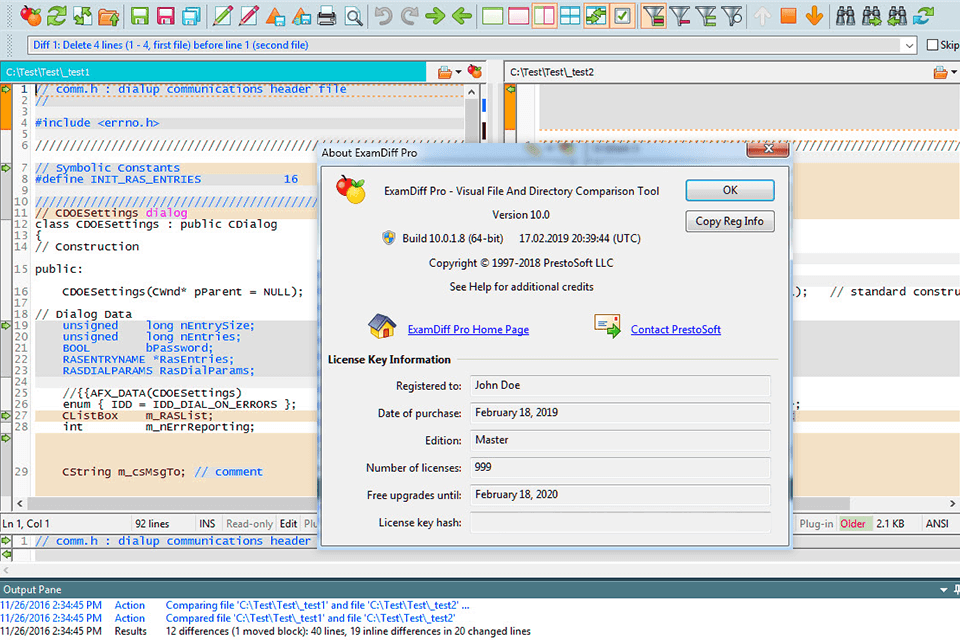
Task: Click the Read-only button in status bar
Action: click(x=249, y=524)
